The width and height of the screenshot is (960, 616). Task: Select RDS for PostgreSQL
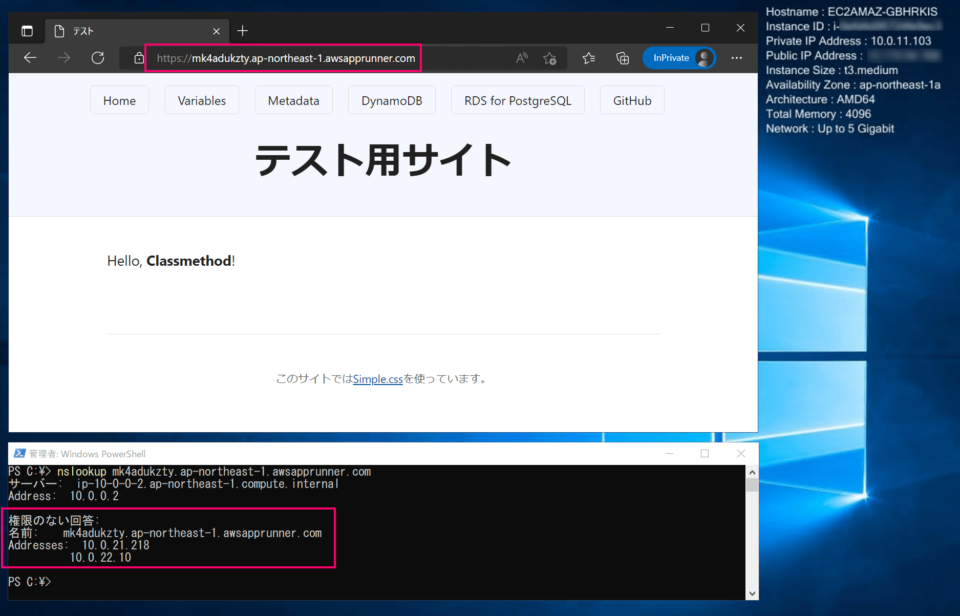click(517, 100)
